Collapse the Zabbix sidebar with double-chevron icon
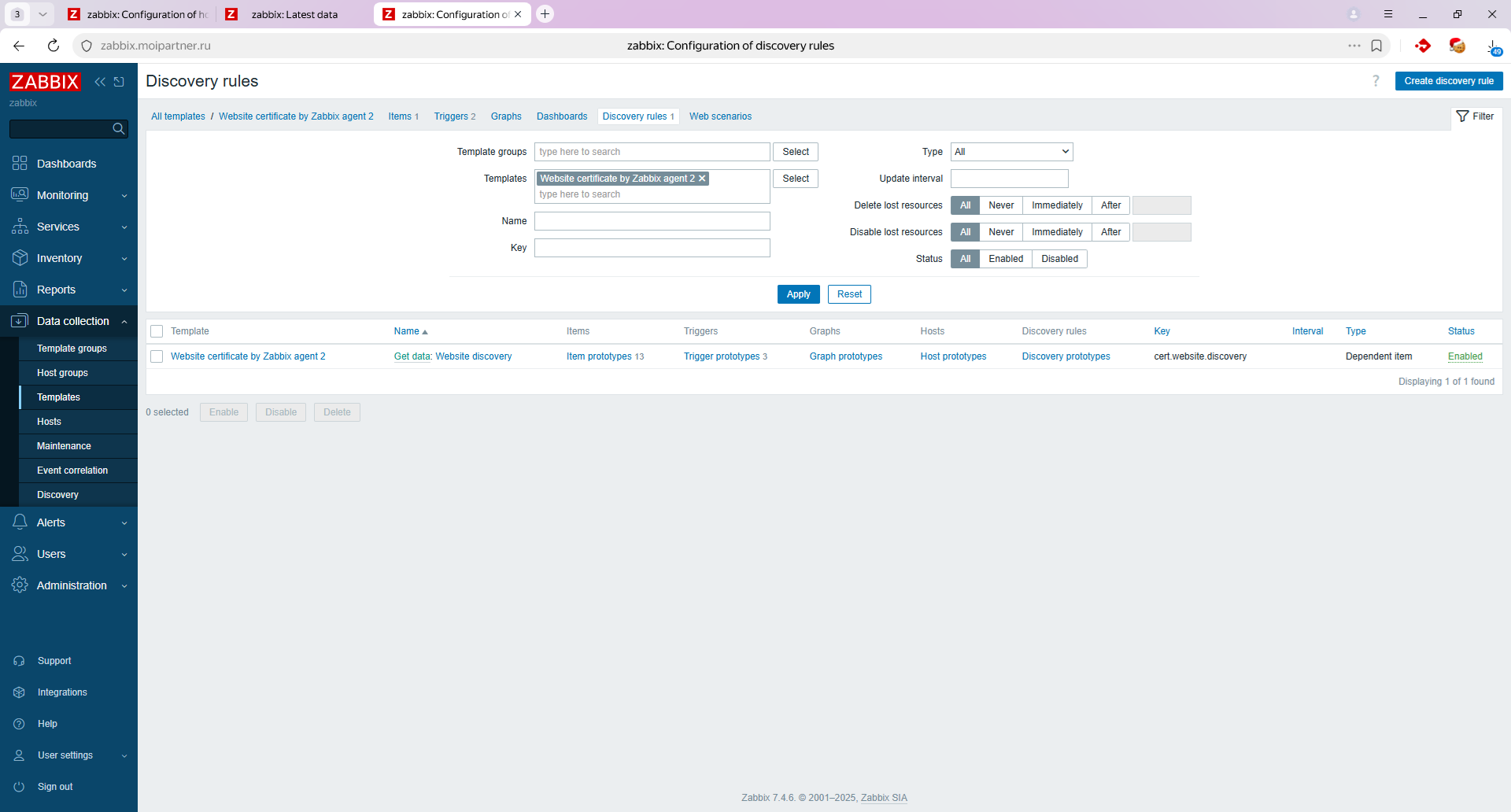The height and width of the screenshot is (812, 1511). [100, 82]
